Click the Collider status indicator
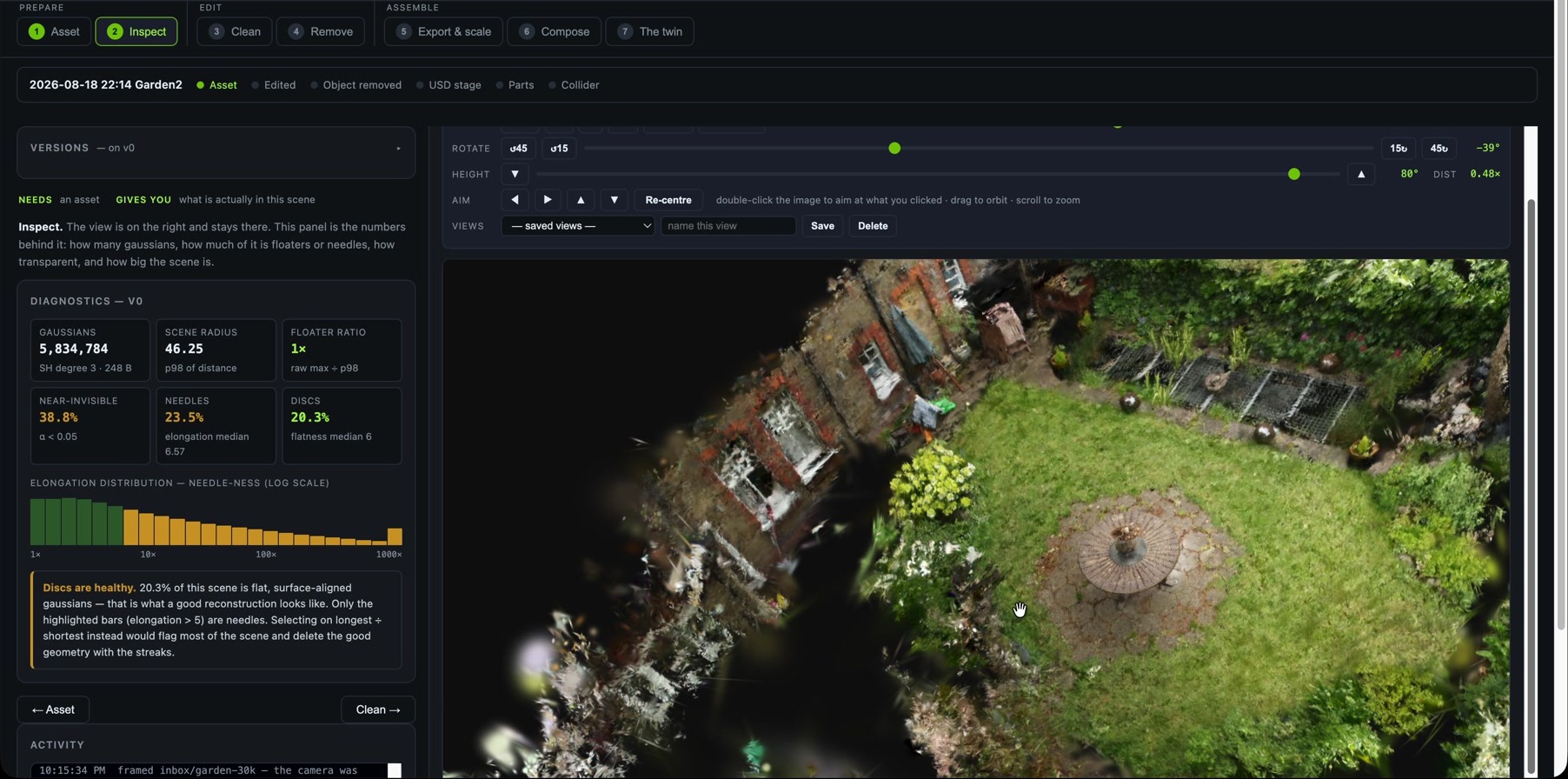 tap(574, 85)
